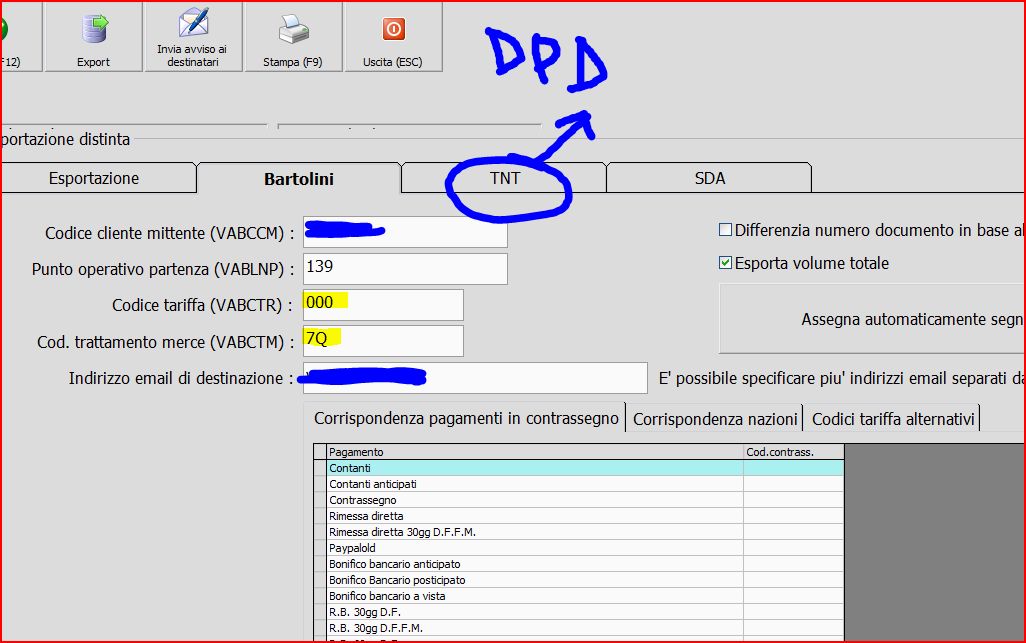Image resolution: width=1026 pixels, height=643 pixels.
Task: Click the Cod.contrass. column header
Action: point(794,452)
